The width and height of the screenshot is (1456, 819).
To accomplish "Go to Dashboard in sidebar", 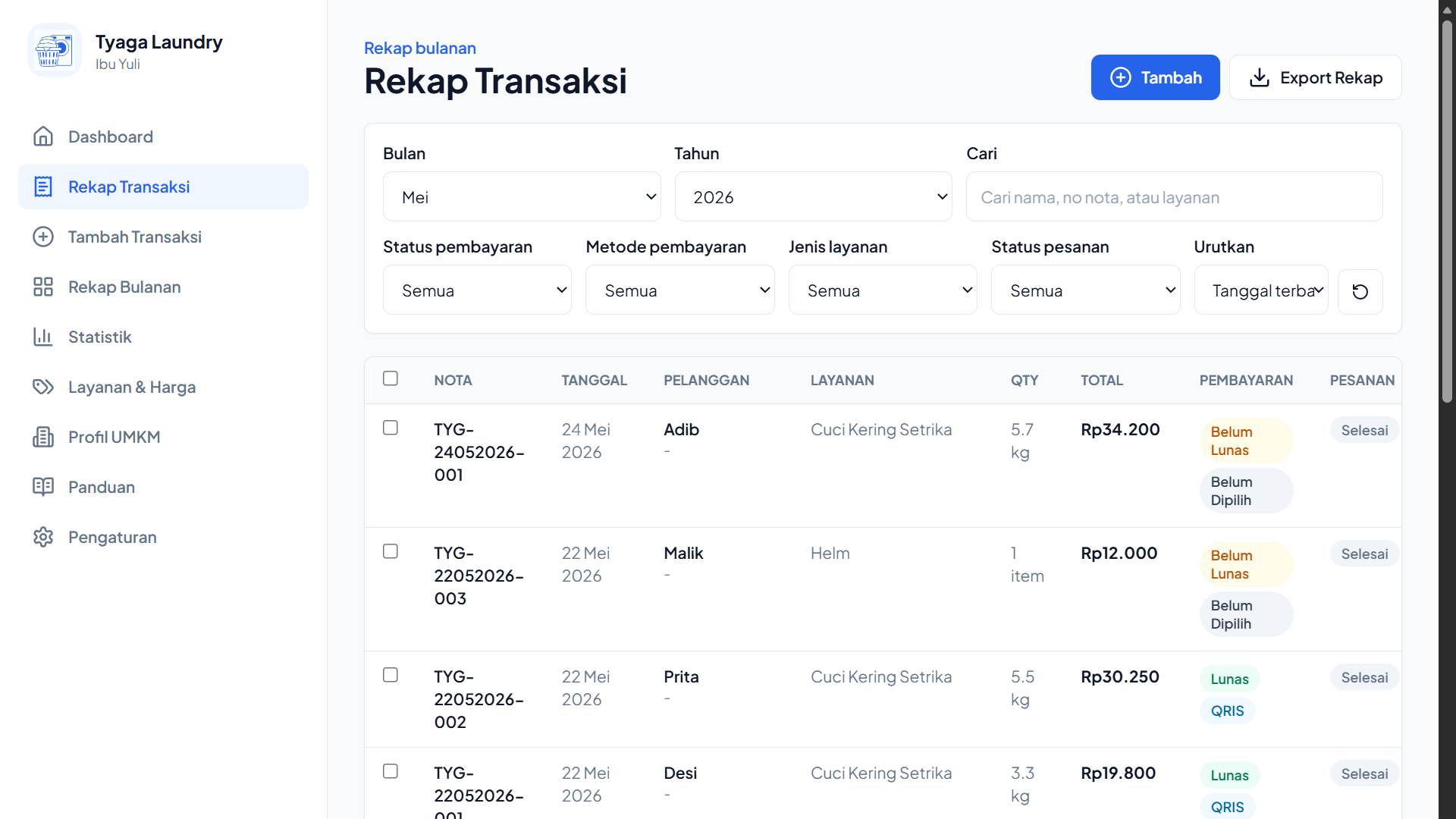I will 163,136.
